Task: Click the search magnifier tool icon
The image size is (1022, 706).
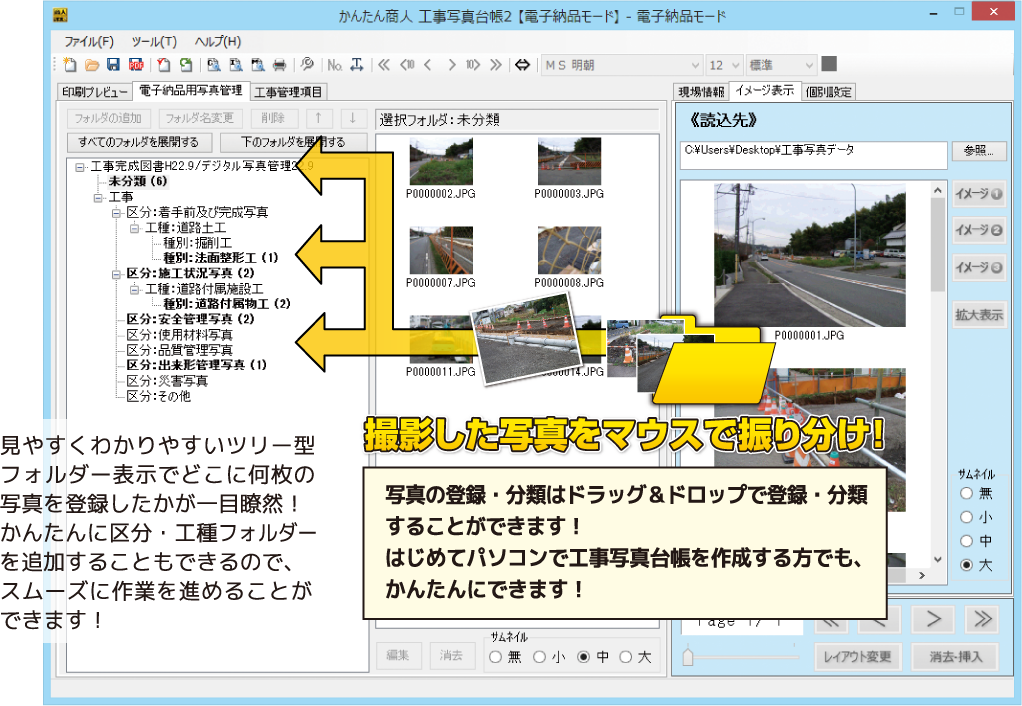Action: click(307, 65)
